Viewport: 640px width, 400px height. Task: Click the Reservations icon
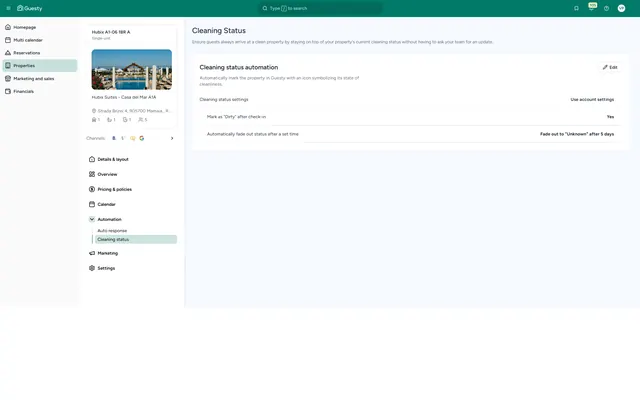(8, 53)
